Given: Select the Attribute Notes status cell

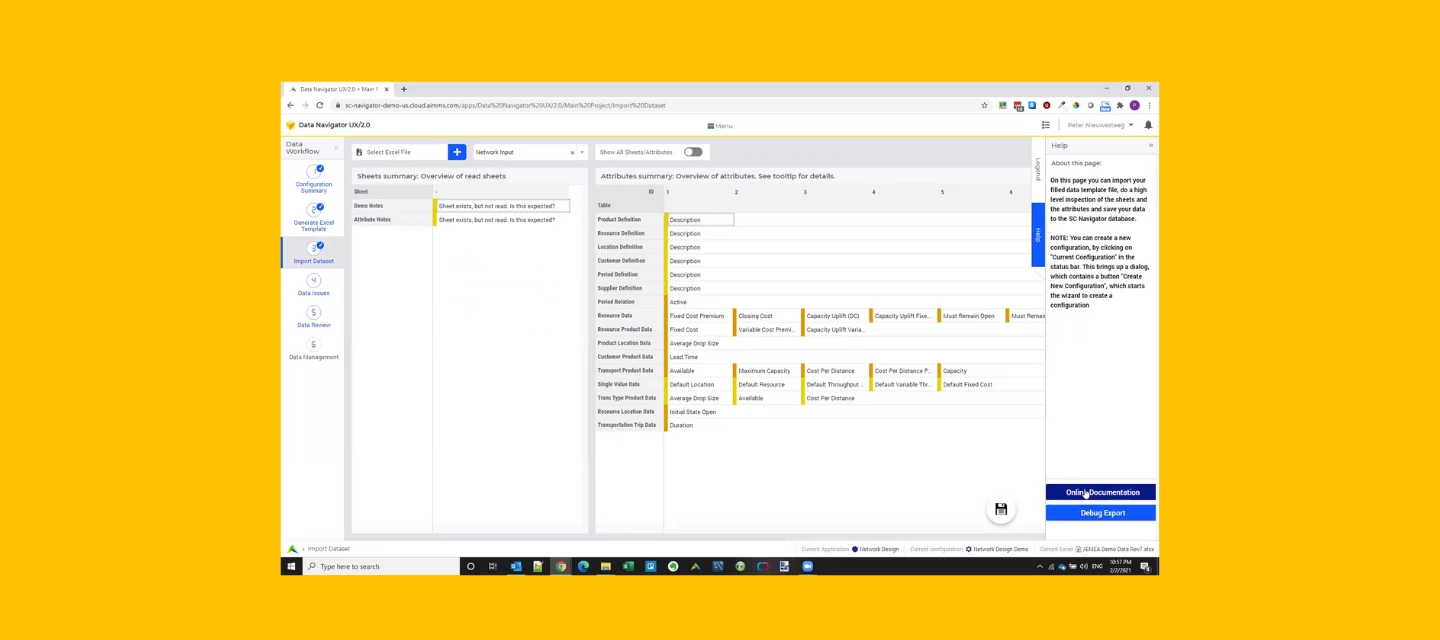Looking at the screenshot, I should pos(503,219).
